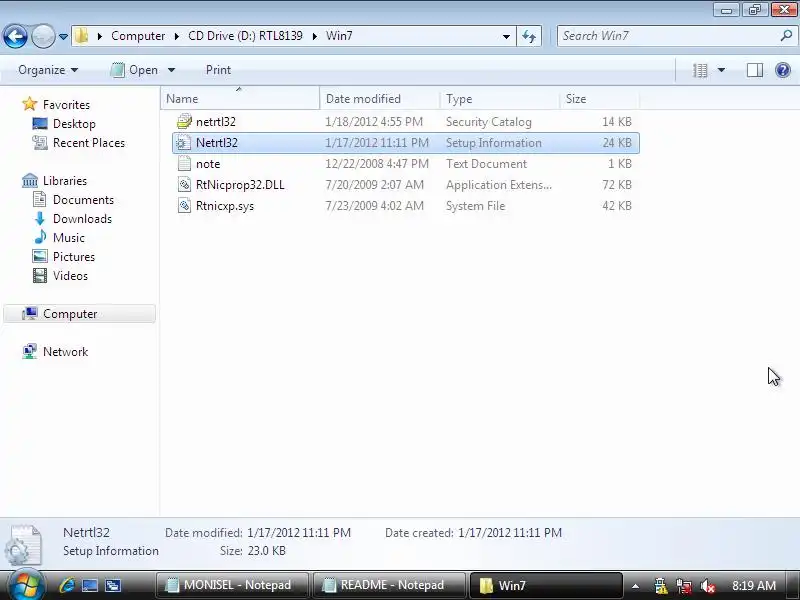Open the Organize menu
Image resolution: width=800 pixels, height=600 pixels.
pos(48,70)
